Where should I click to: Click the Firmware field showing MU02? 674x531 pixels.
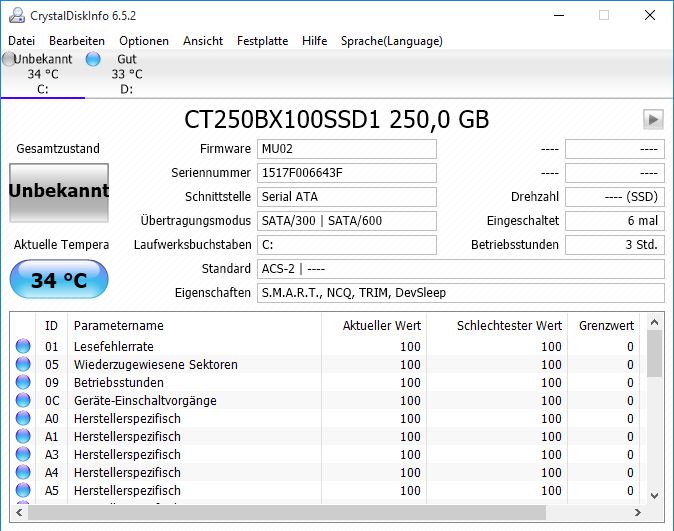(347, 149)
